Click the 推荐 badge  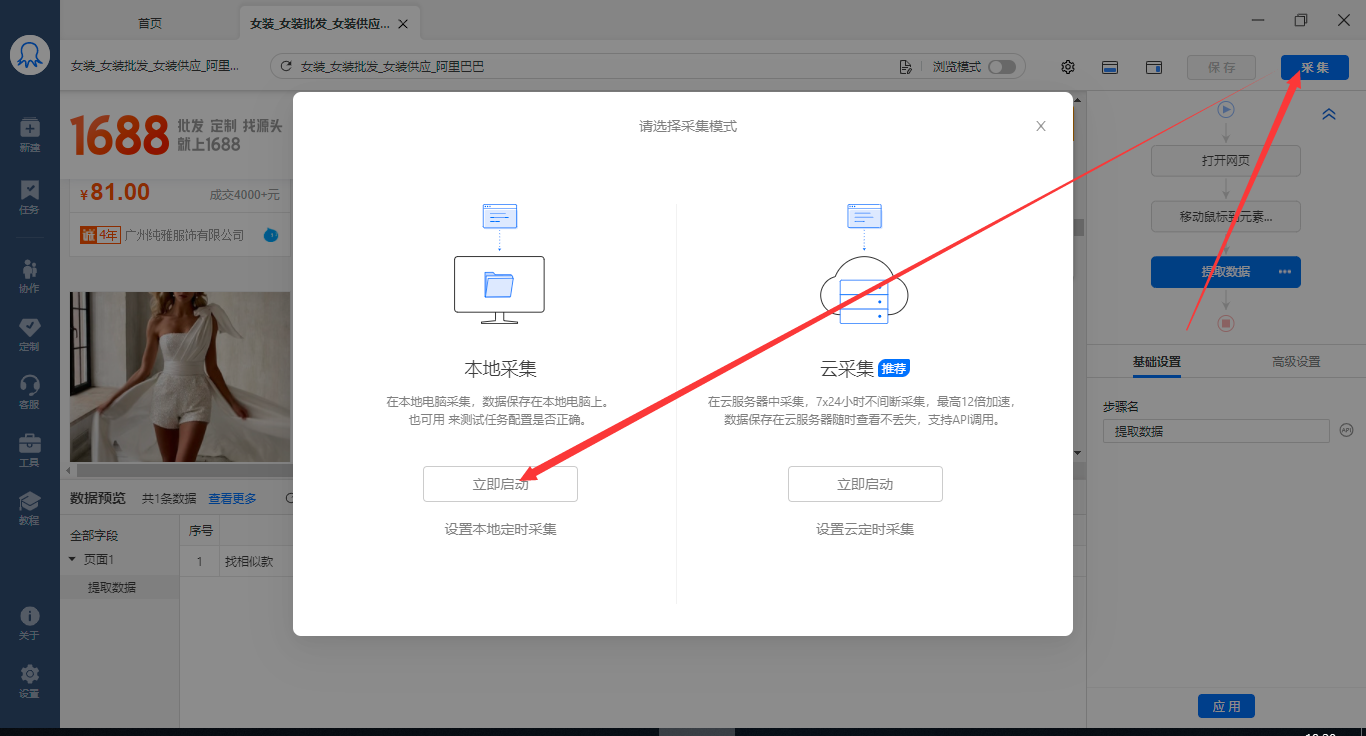[x=894, y=368]
